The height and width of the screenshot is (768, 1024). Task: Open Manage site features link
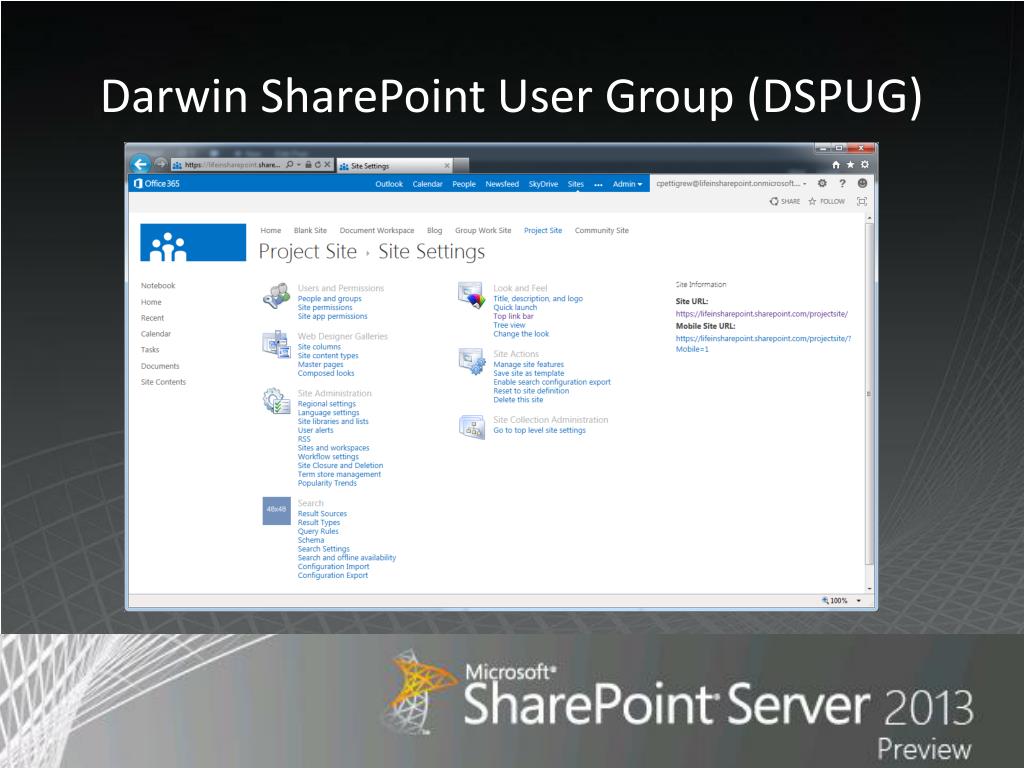[528, 364]
